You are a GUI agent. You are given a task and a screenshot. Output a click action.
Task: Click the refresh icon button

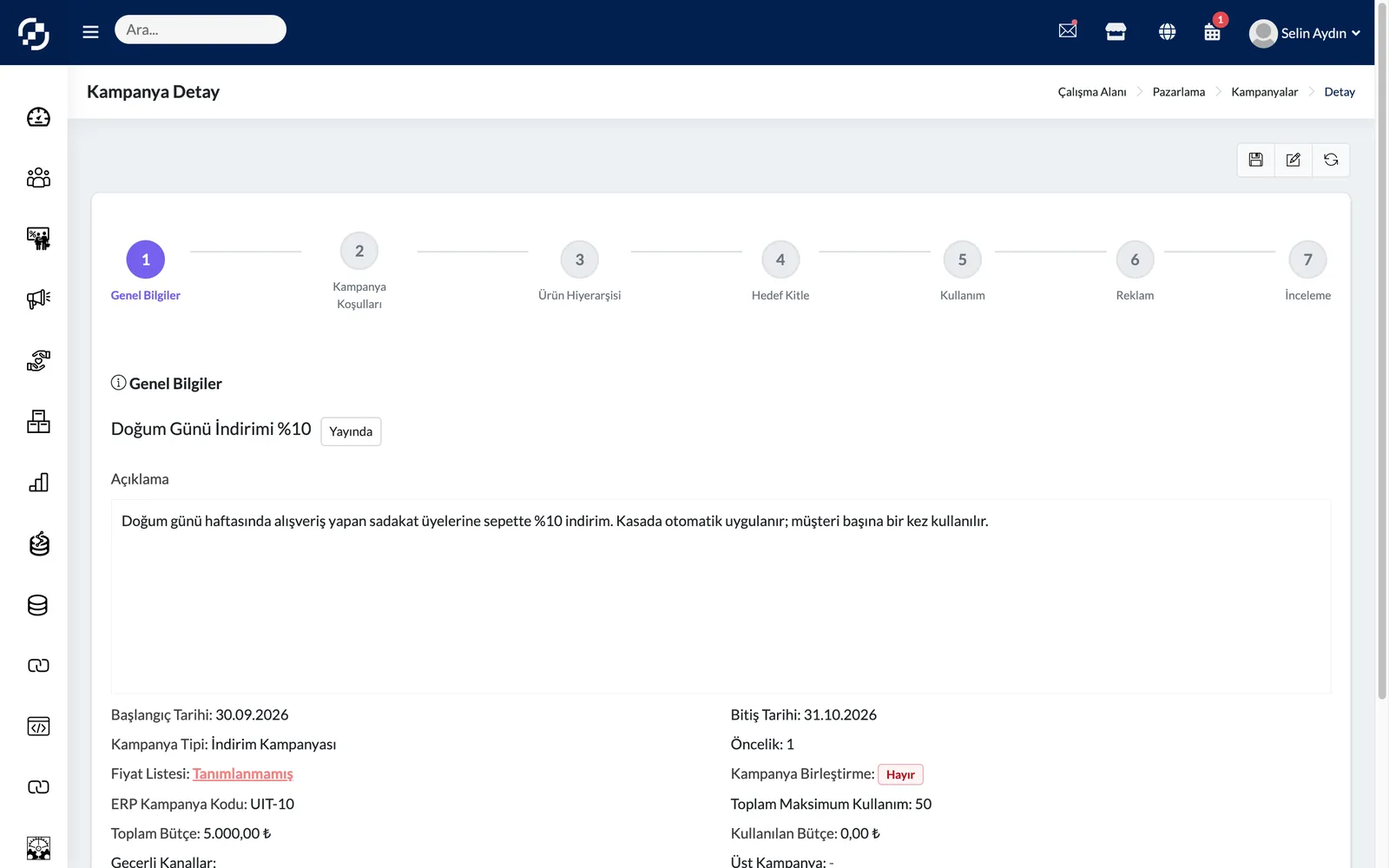1331,160
